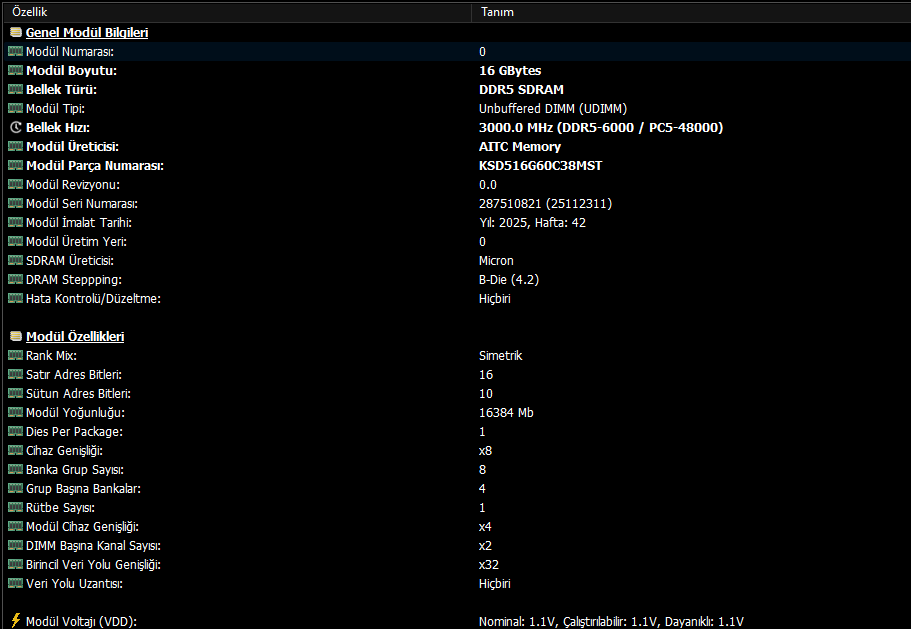Click the icon next to Modül Özellikleri
The width and height of the screenshot is (911, 629).
pyautogui.click(x=16, y=336)
